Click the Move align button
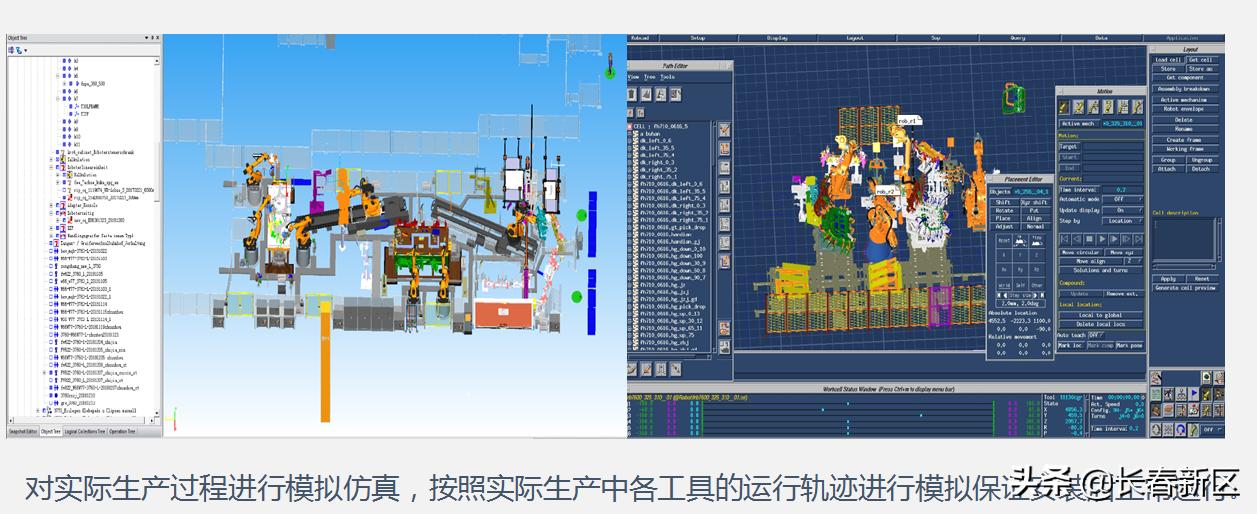The image size is (1257, 514). coord(1090,261)
